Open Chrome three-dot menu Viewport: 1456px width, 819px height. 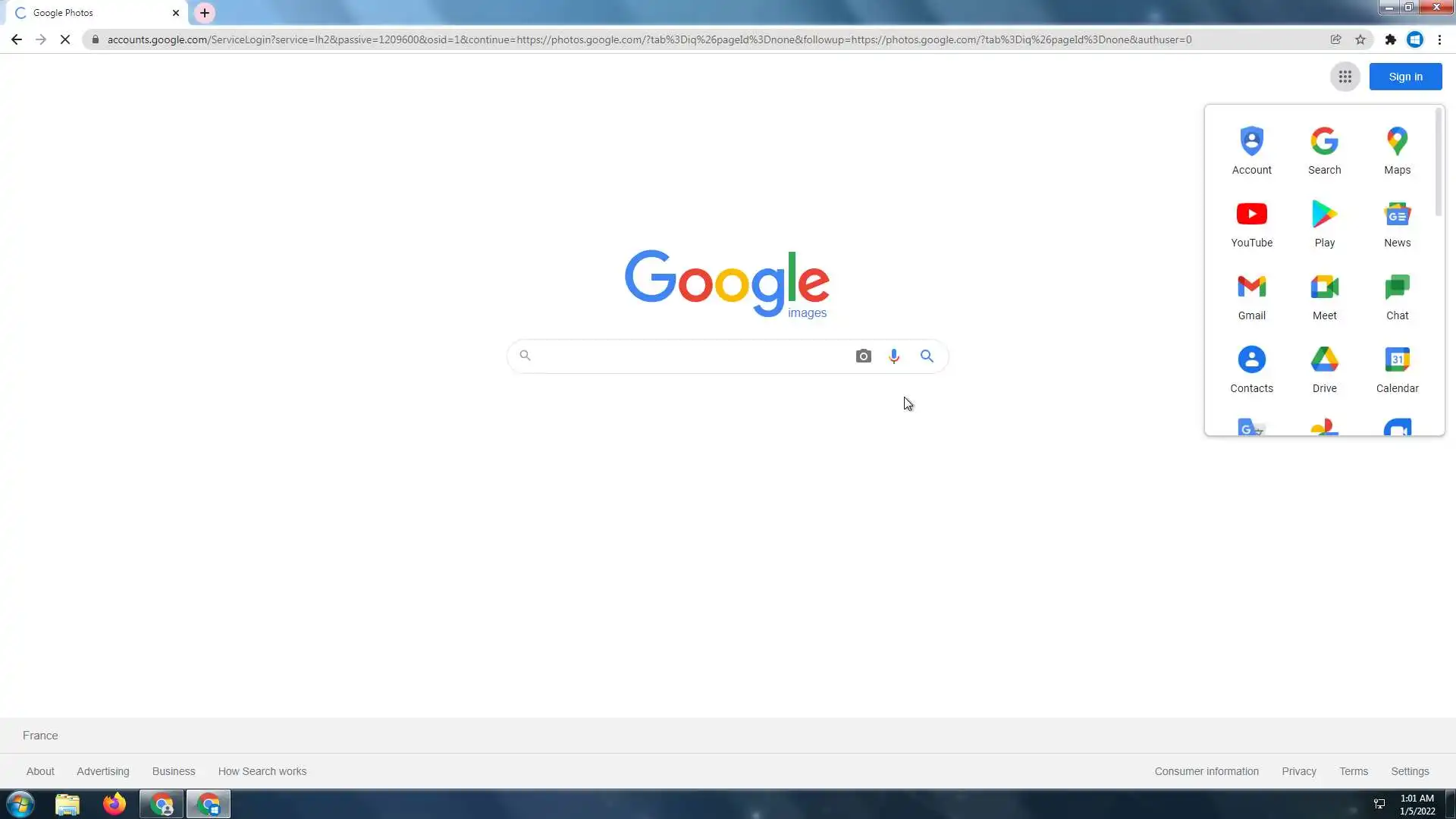(1439, 39)
